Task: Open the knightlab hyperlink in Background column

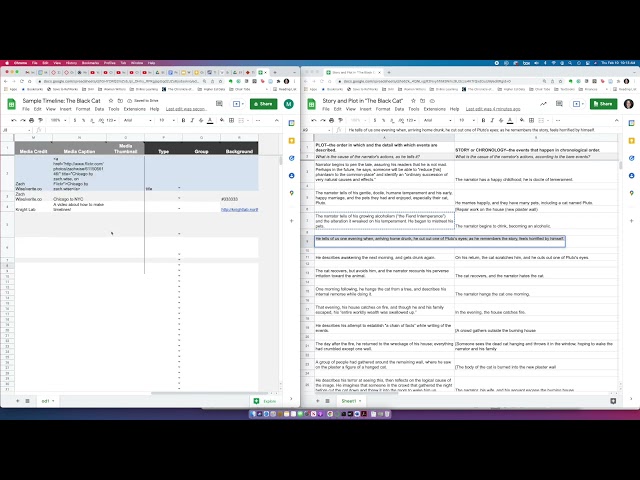Action: click(x=240, y=209)
